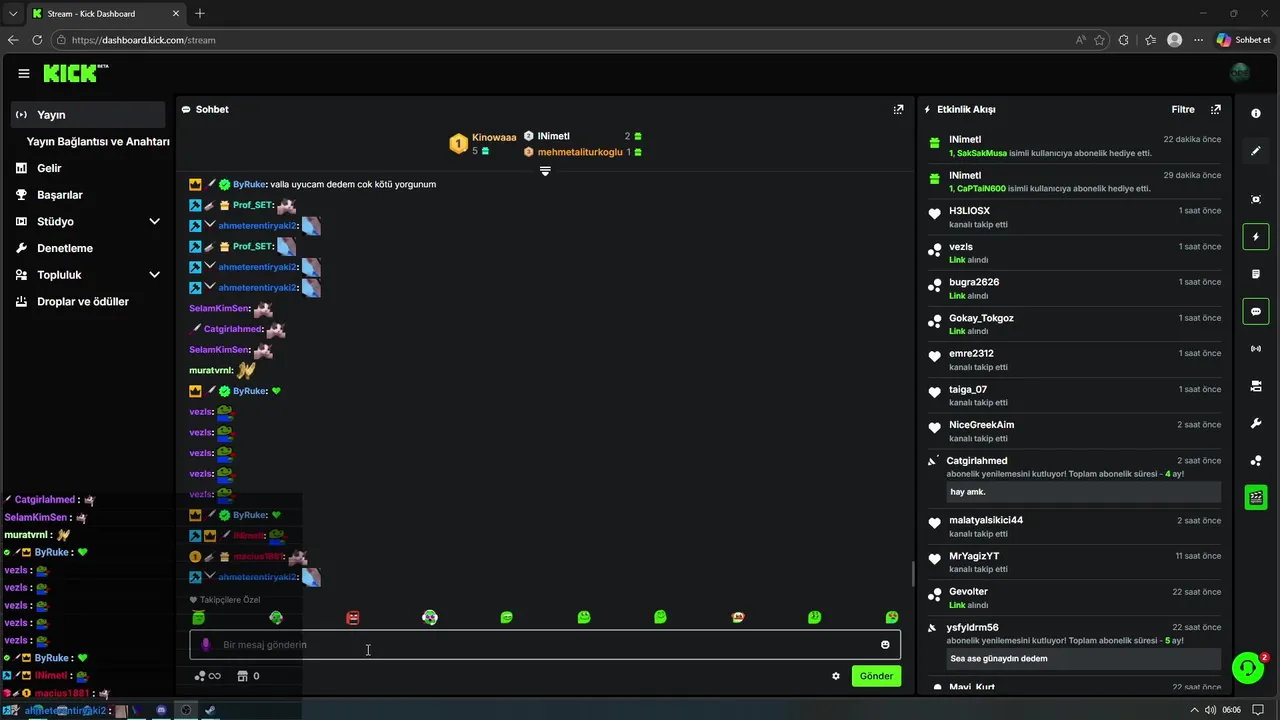Insert the white-purple round emote from quick row
Image resolution: width=1280 pixels, height=720 pixels.
pos(429,618)
